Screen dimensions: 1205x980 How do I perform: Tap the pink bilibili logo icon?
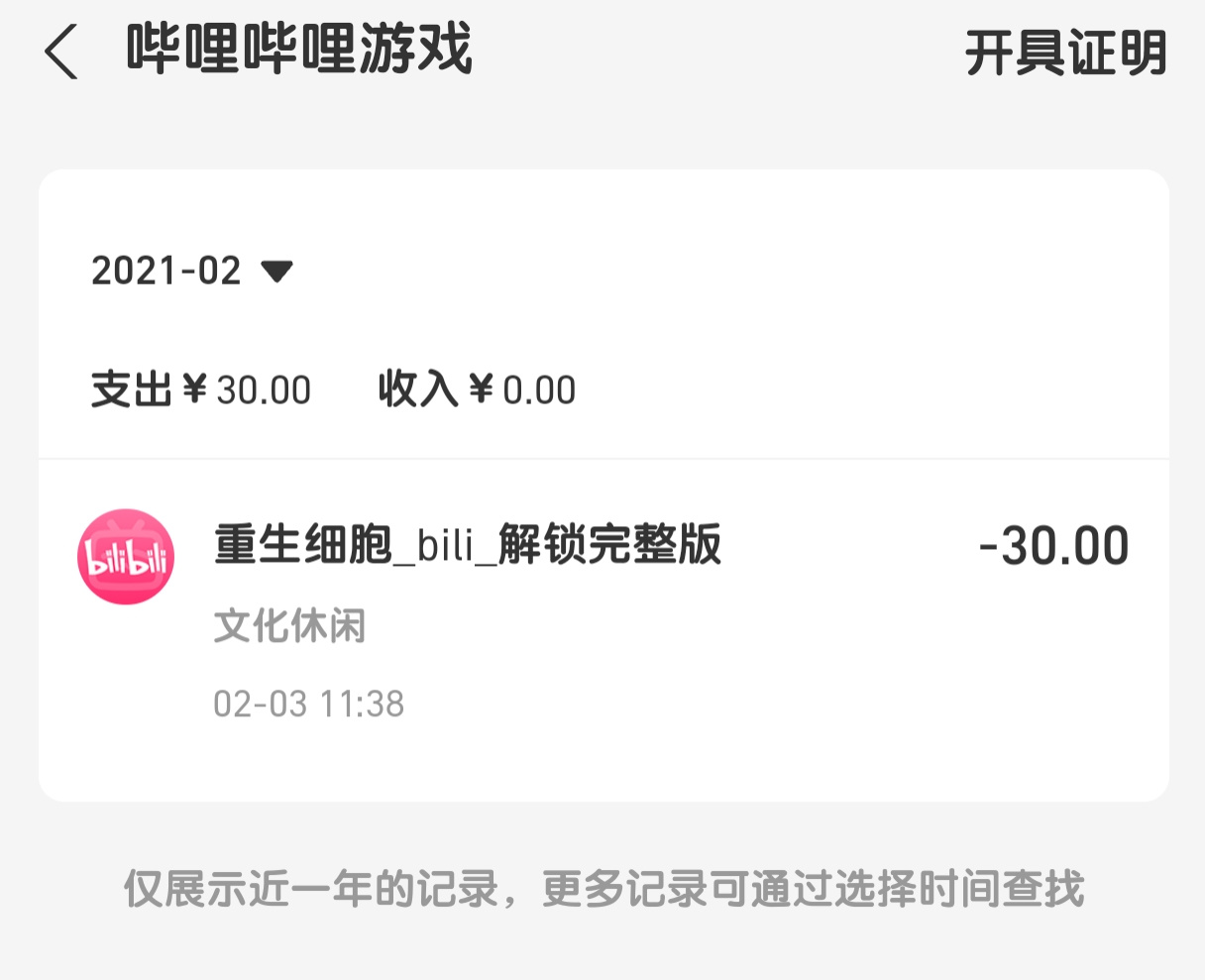point(126,557)
